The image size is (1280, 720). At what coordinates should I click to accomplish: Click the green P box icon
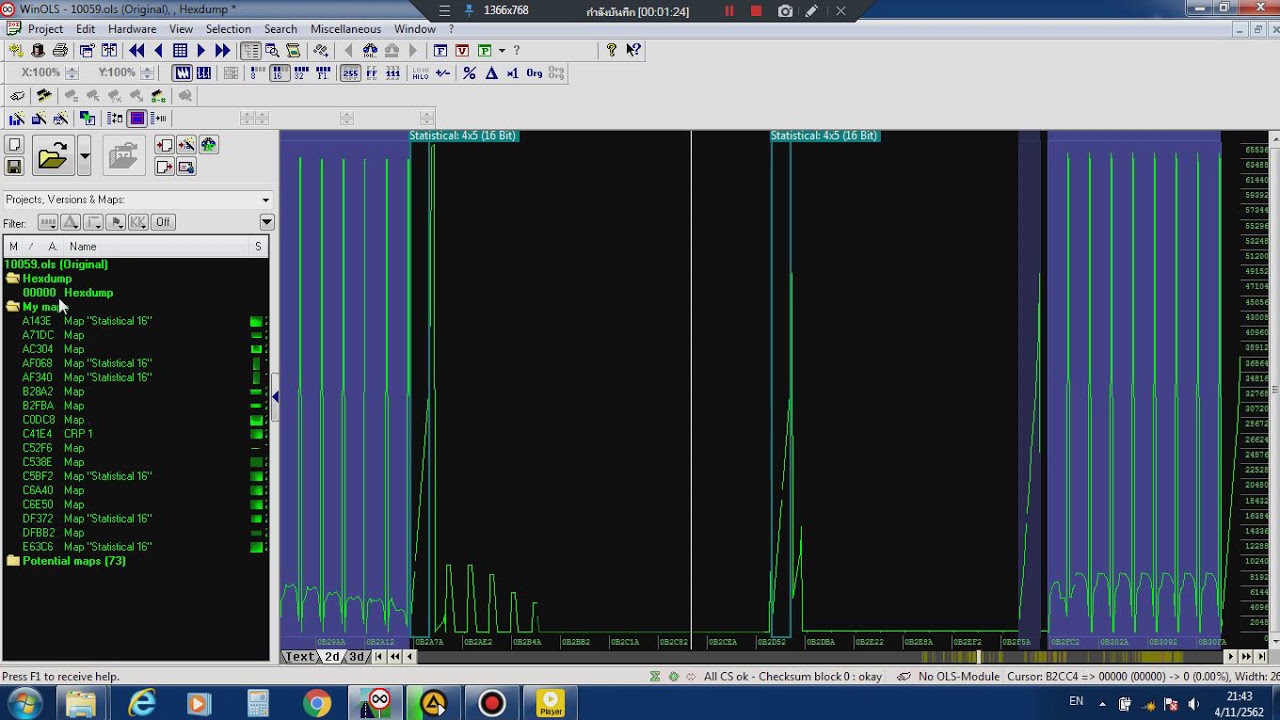(484, 50)
